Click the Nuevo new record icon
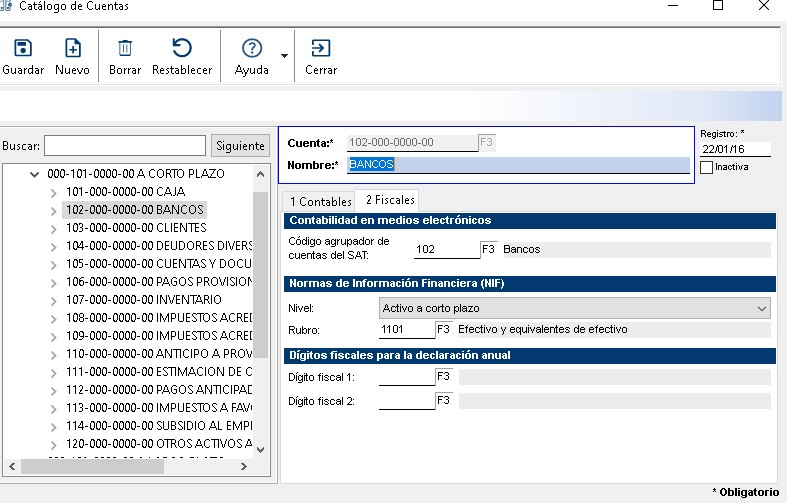This screenshot has height=503, width=787. pyautogui.click(x=72, y=48)
